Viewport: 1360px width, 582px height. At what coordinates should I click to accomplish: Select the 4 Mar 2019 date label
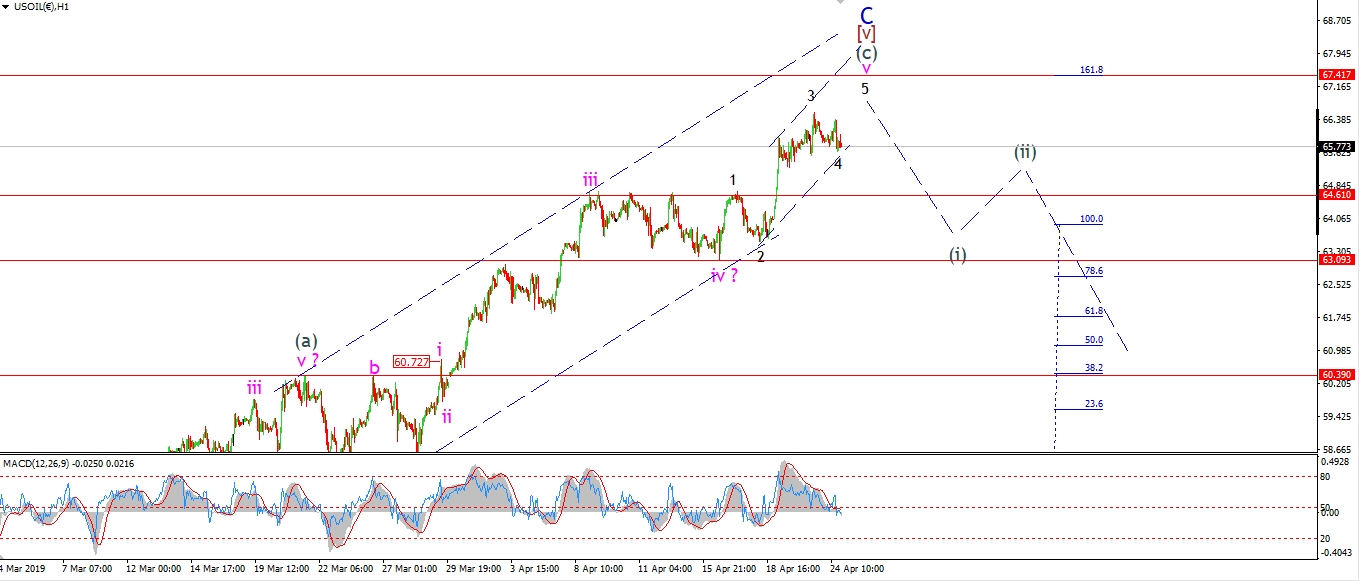pyautogui.click(x=22, y=568)
